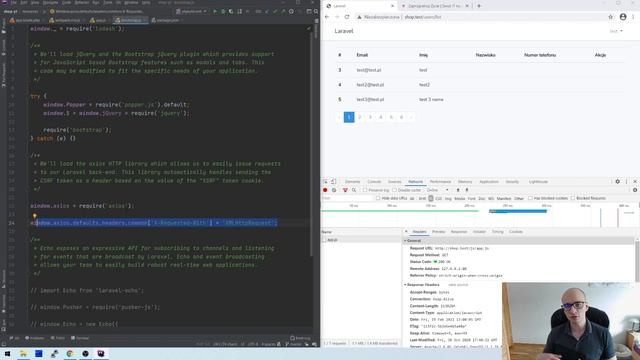The height and width of the screenshot is (360, 640).
Task: Click the red record network log button
Action: (325, 190)
